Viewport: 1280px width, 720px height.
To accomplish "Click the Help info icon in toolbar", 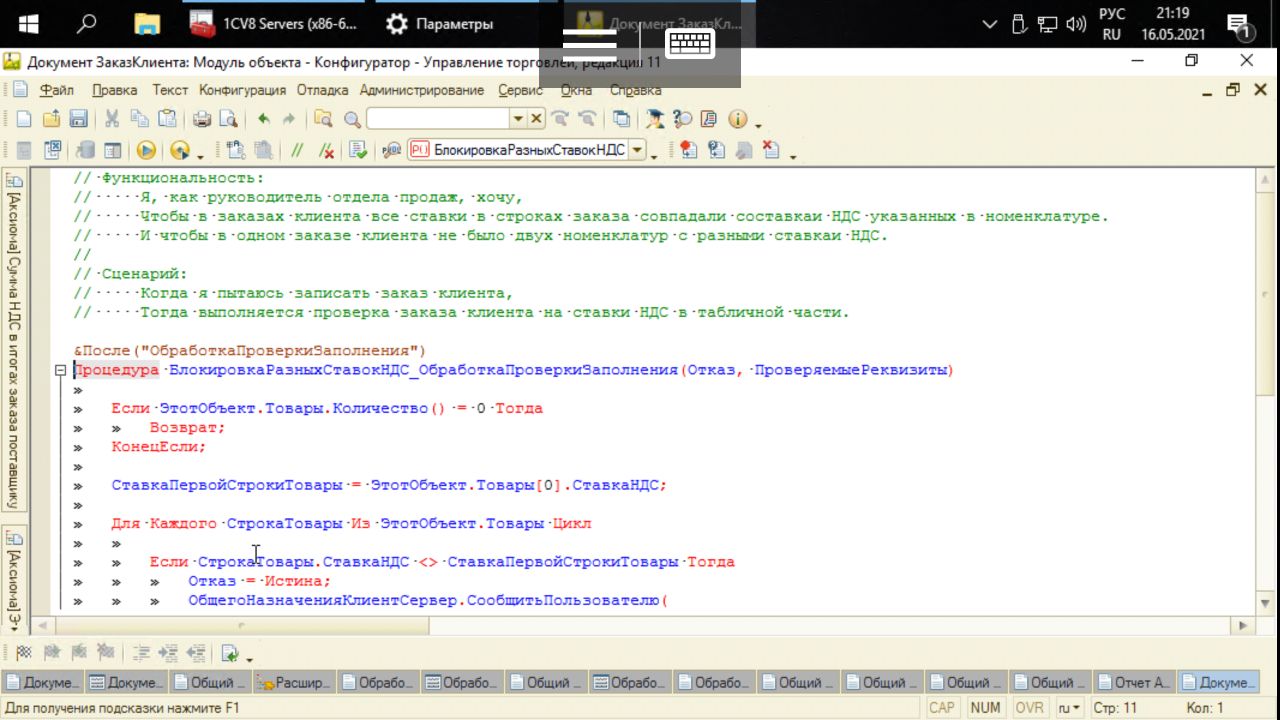I will tap(738, 119).
